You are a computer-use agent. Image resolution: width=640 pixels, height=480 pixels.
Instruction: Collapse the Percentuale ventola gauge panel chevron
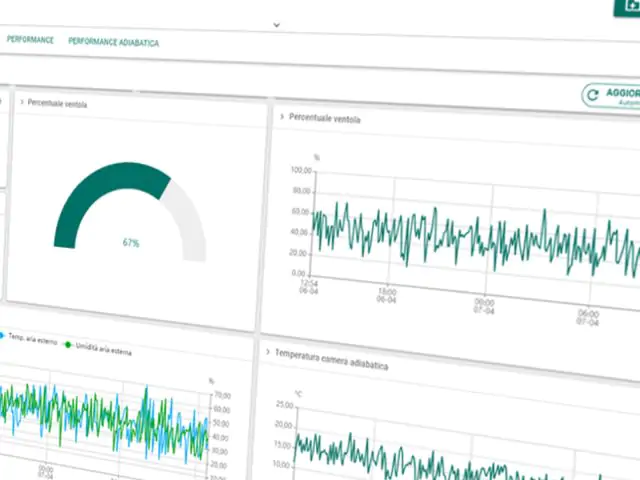(x=20, y=102)
